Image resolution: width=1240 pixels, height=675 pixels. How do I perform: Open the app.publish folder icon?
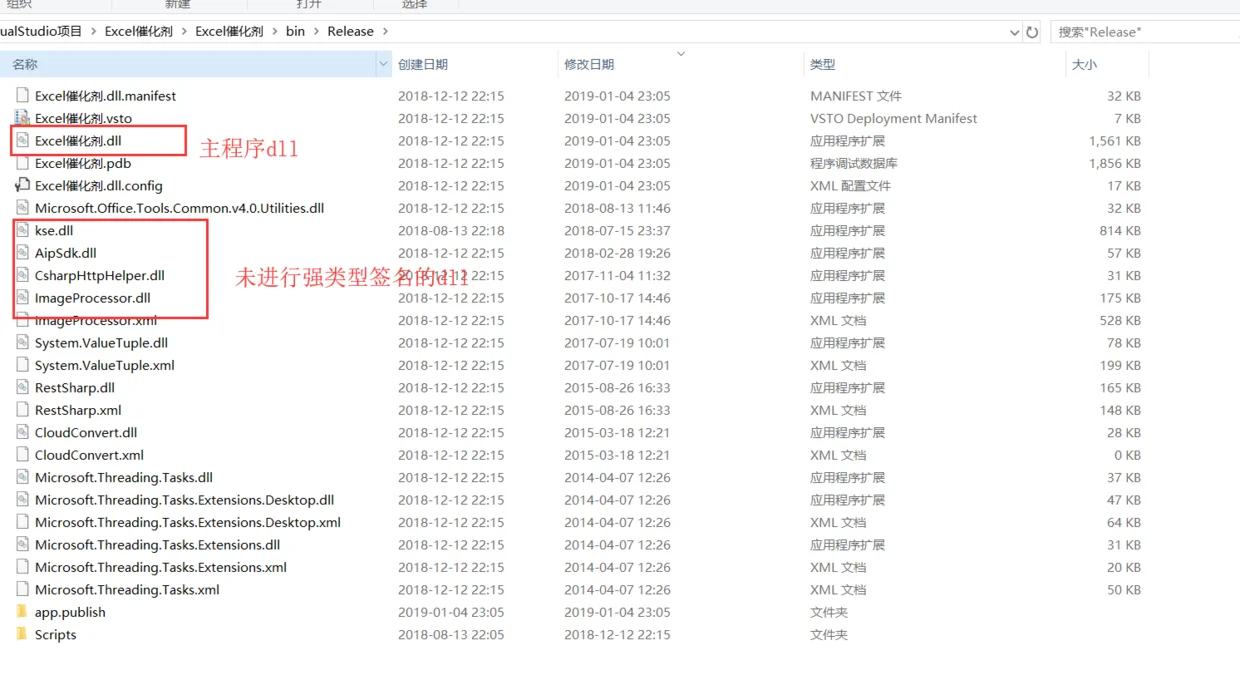[23, 612]
